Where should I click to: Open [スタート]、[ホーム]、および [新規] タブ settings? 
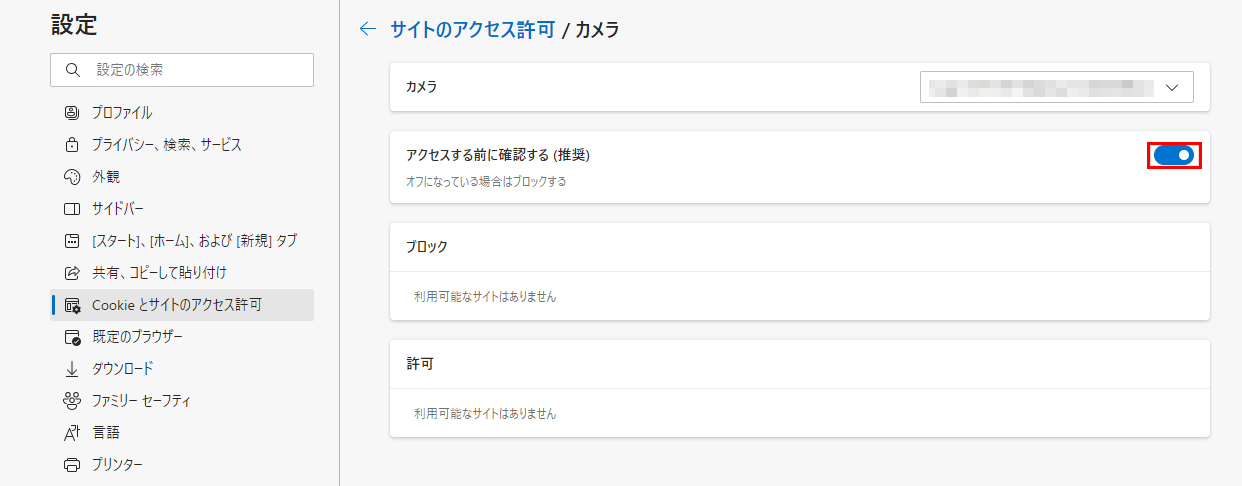[x=182, y=241]
